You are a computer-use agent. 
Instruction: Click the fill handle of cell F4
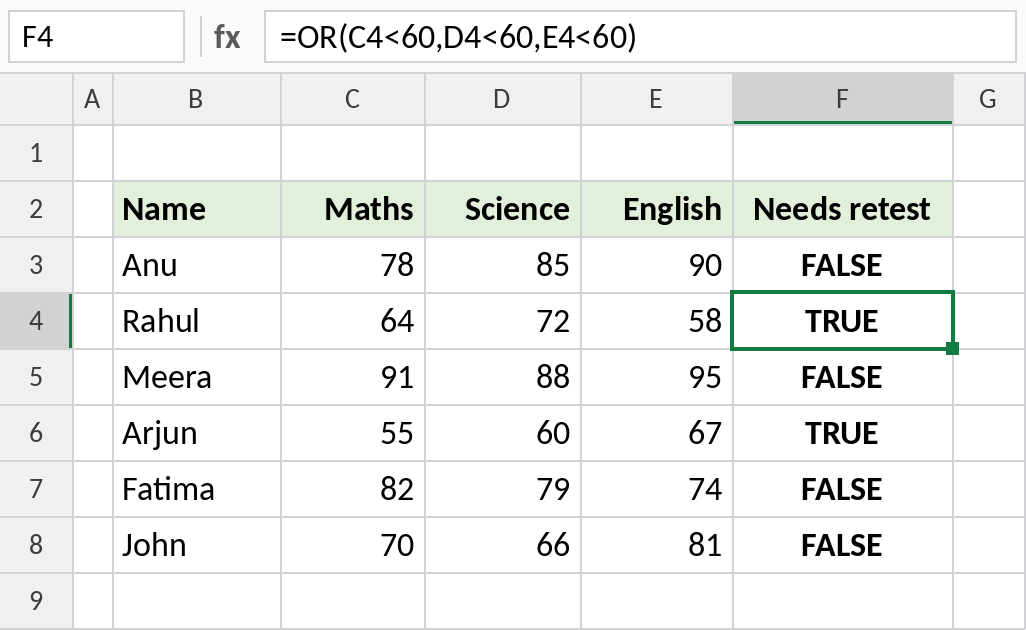pyautogui.click(x=953, y=349)
